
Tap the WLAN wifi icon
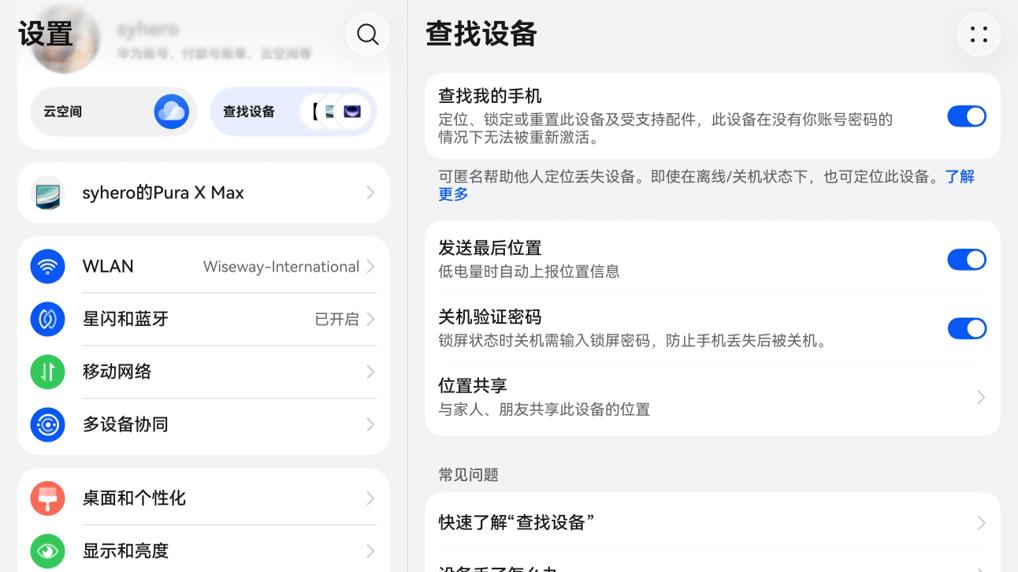click(x=47, y=266)
